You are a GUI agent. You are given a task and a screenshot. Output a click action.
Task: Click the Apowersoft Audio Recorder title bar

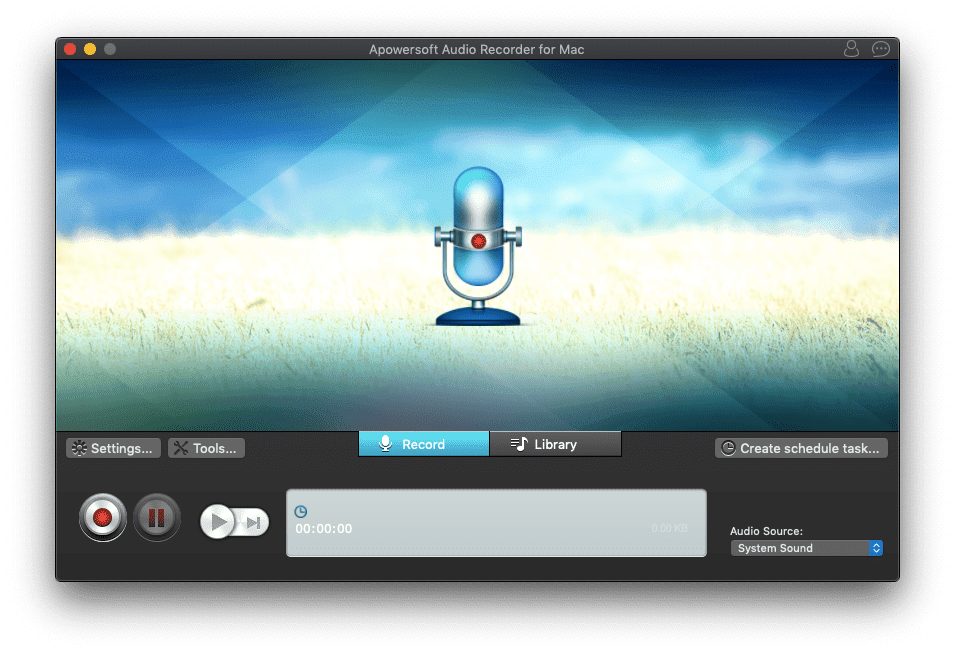[476, 49]
